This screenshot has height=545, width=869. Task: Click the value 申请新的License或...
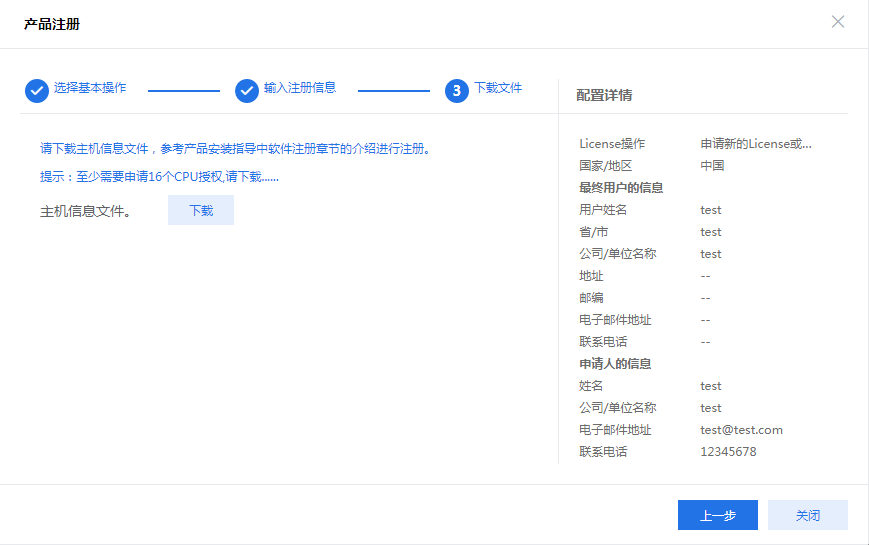756,144
